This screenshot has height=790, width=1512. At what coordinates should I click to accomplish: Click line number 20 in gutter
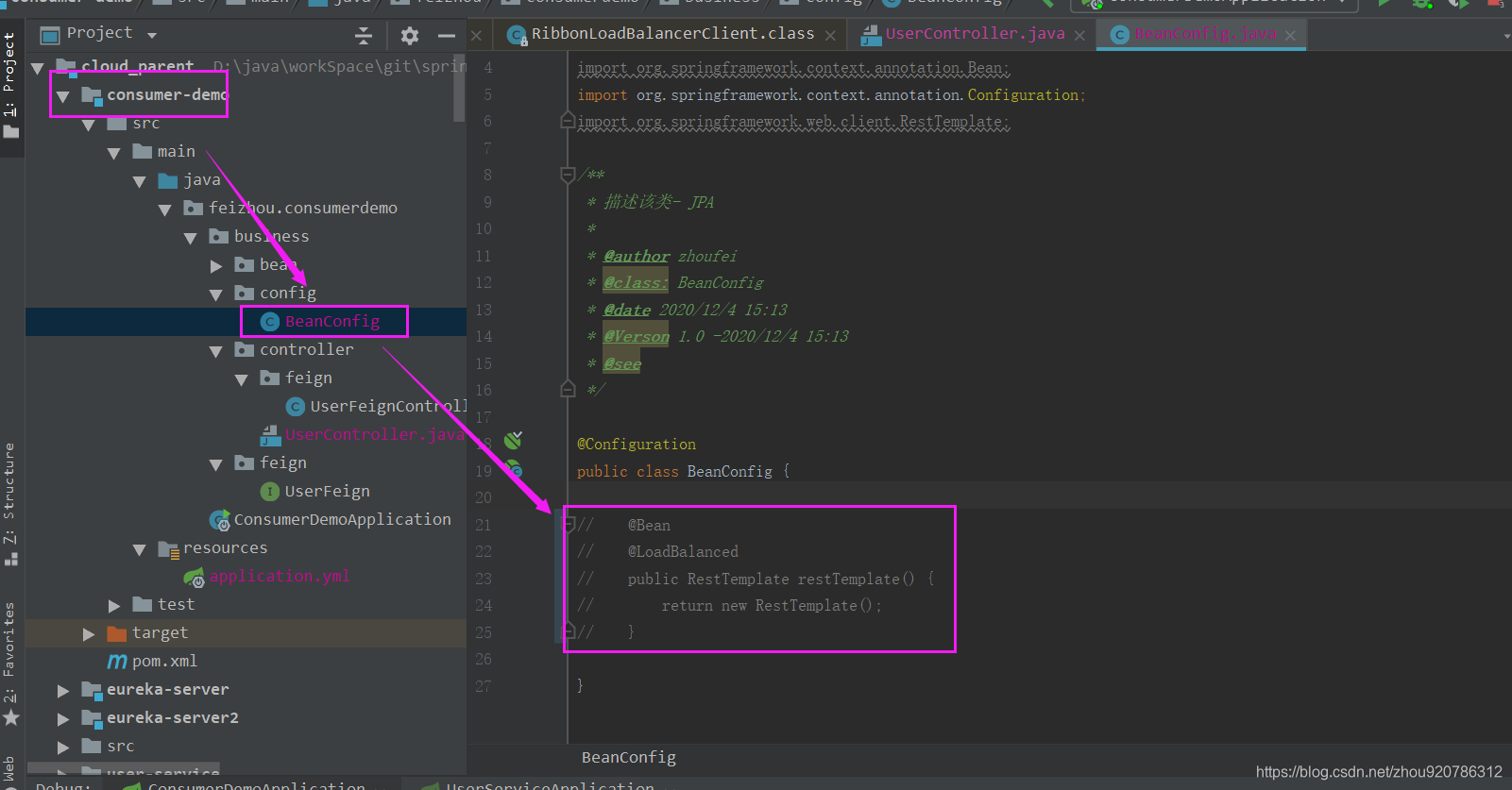(483, 497)
